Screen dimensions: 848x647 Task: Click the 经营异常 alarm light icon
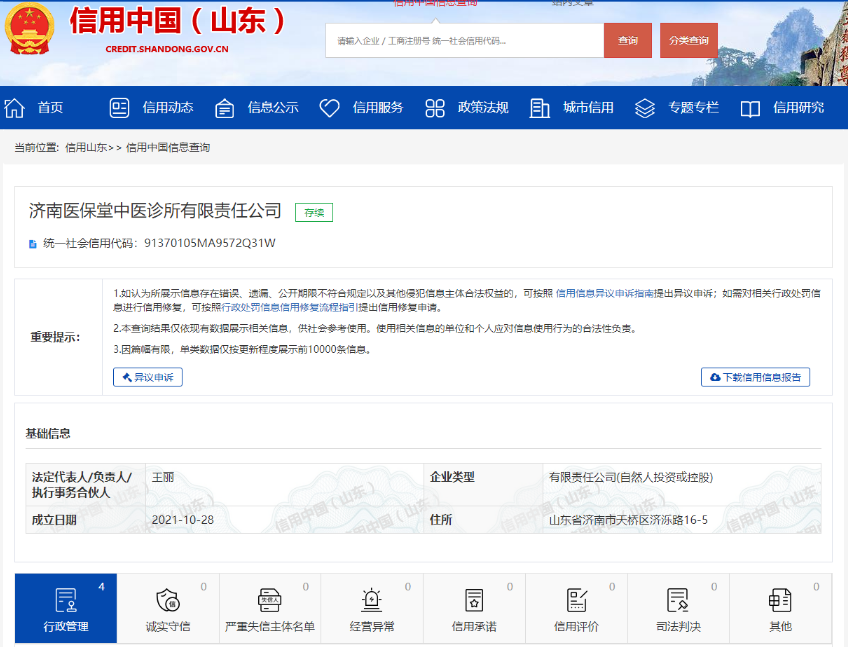pos(372,600)
